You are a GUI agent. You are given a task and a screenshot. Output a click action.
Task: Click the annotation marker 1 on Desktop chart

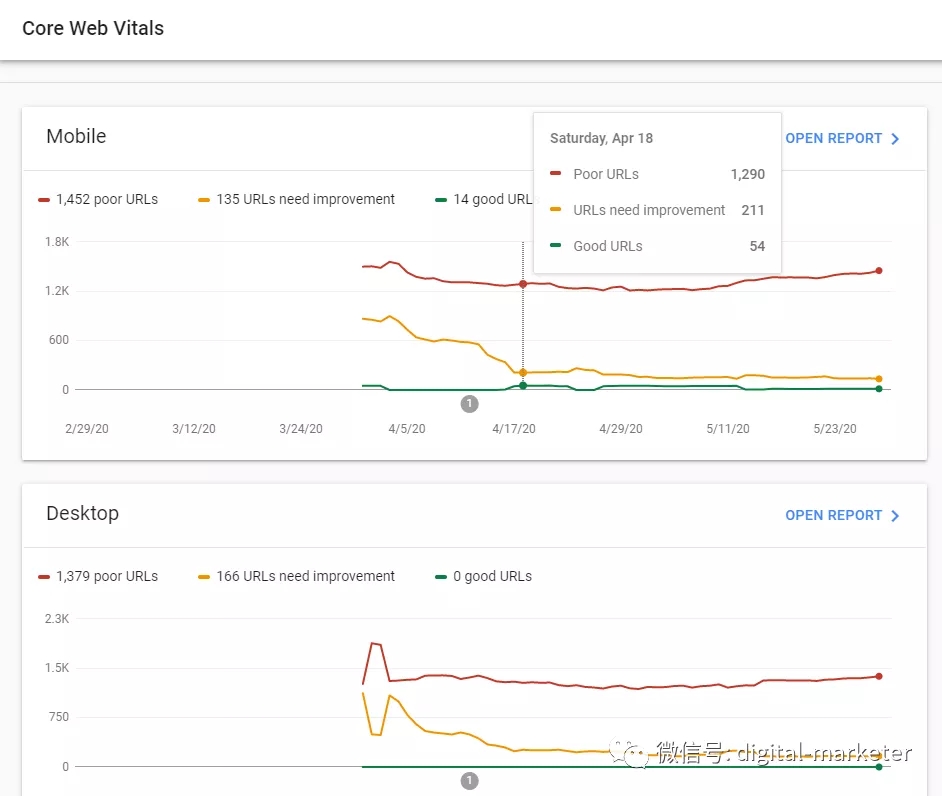pyautogui.click(x=470, y=781)
